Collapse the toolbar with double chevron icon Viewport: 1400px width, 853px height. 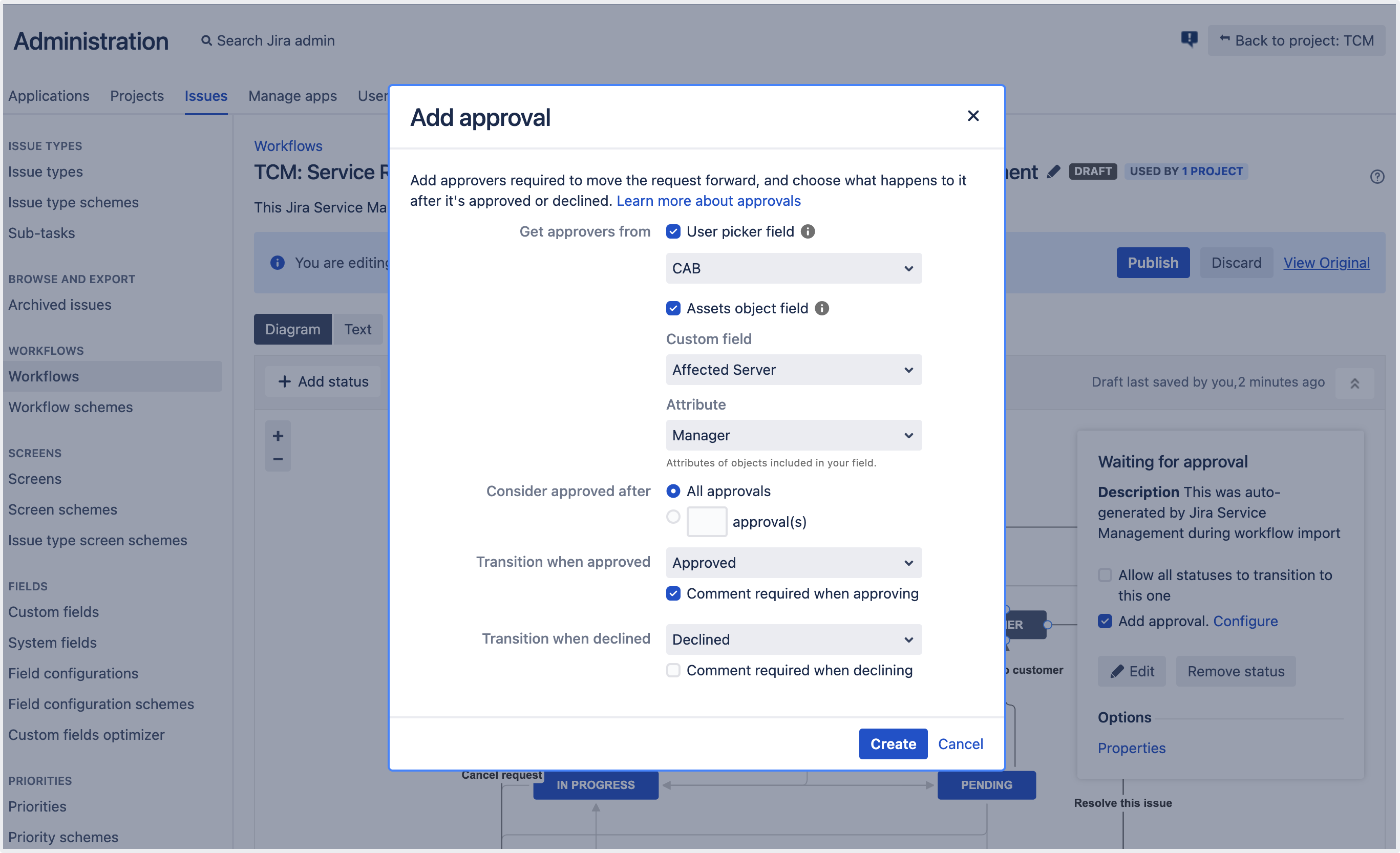click(x=1354, y=383)
